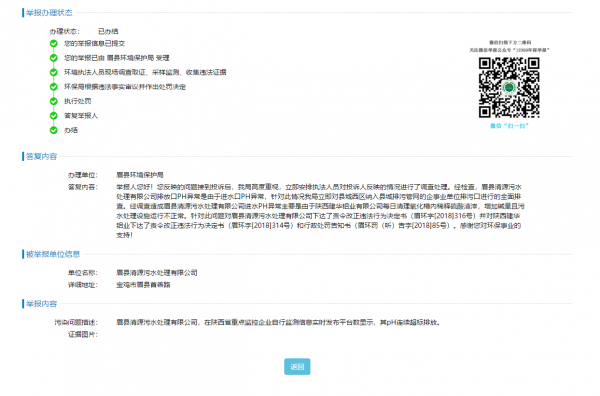Click green check beside 您的举报信息已提交
600x396 pixels.
tap(54, 44)
